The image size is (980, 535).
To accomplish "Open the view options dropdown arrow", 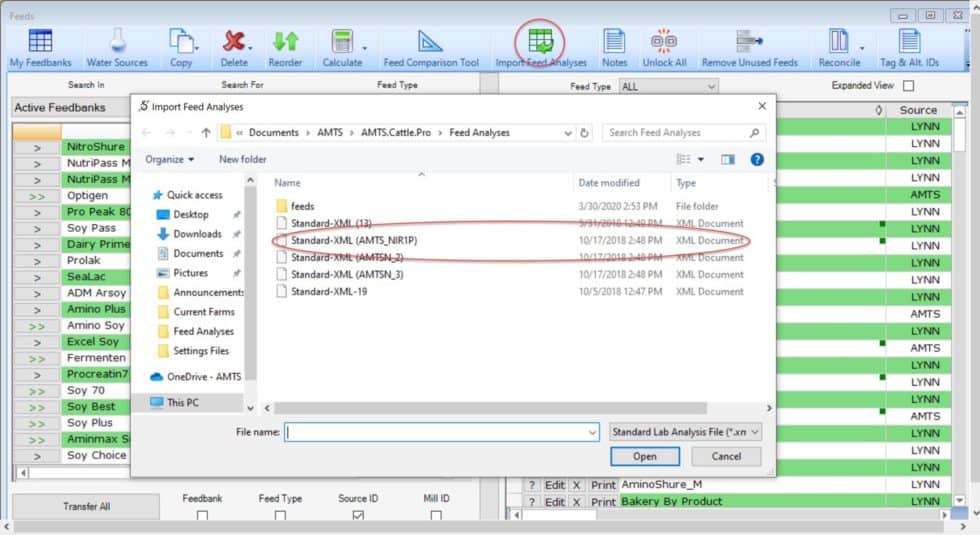I will (x=701, y=159).
